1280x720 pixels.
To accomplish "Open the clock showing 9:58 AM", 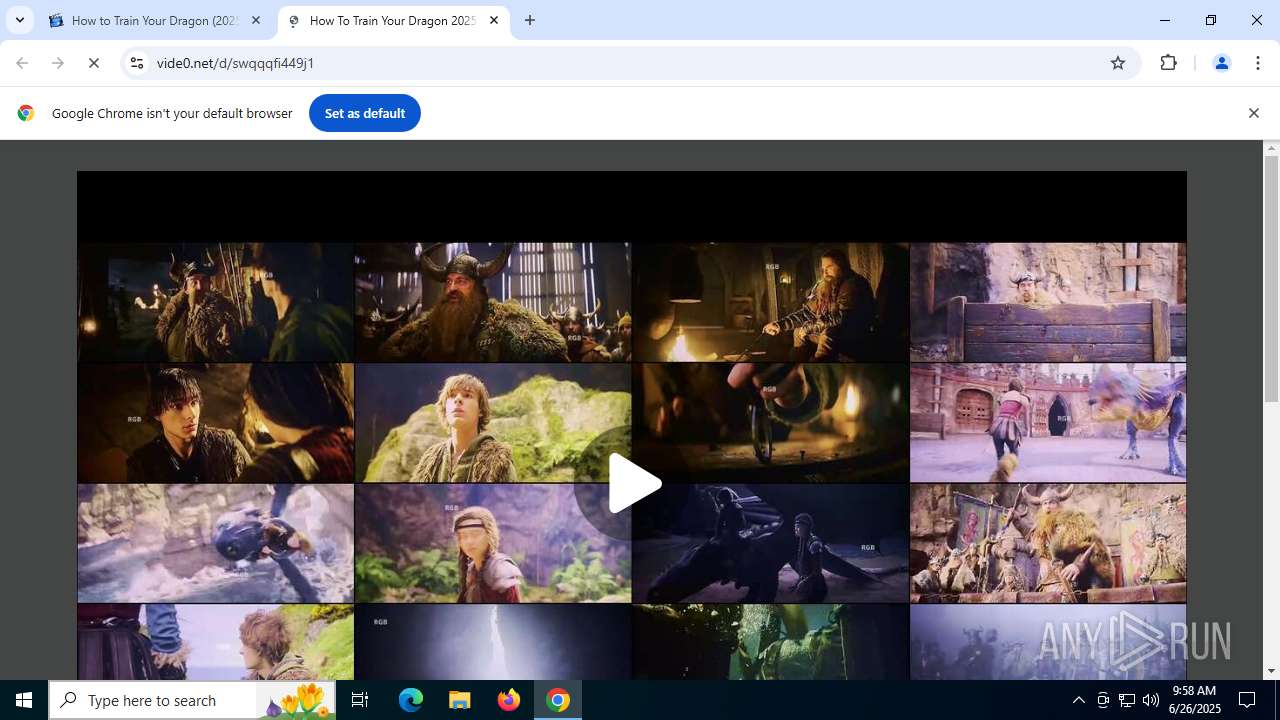I will [x=1196, y=700].
